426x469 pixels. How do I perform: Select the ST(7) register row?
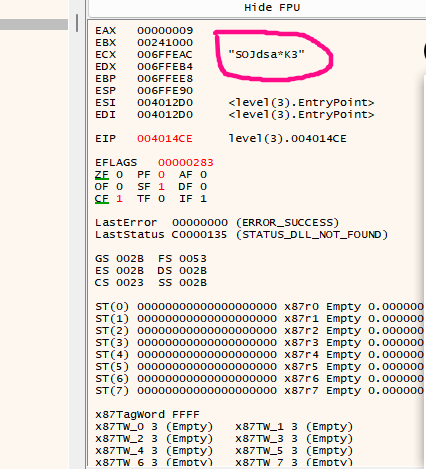coord(259,391)
